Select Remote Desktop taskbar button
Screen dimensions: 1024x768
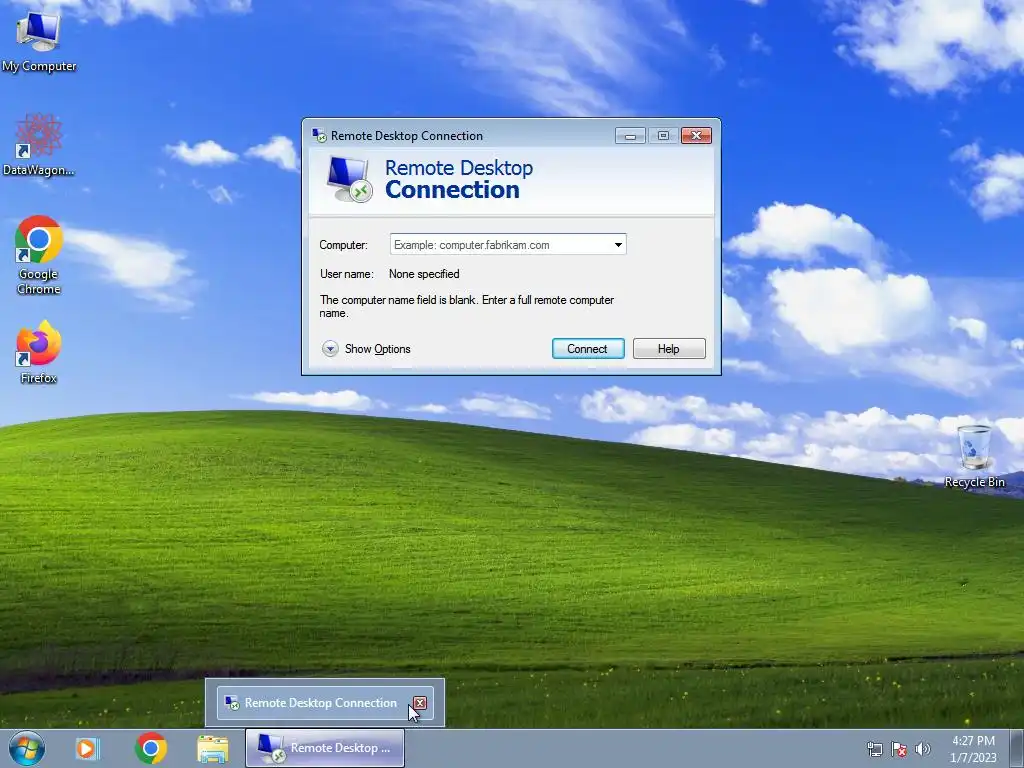click(x=325, y=748)
